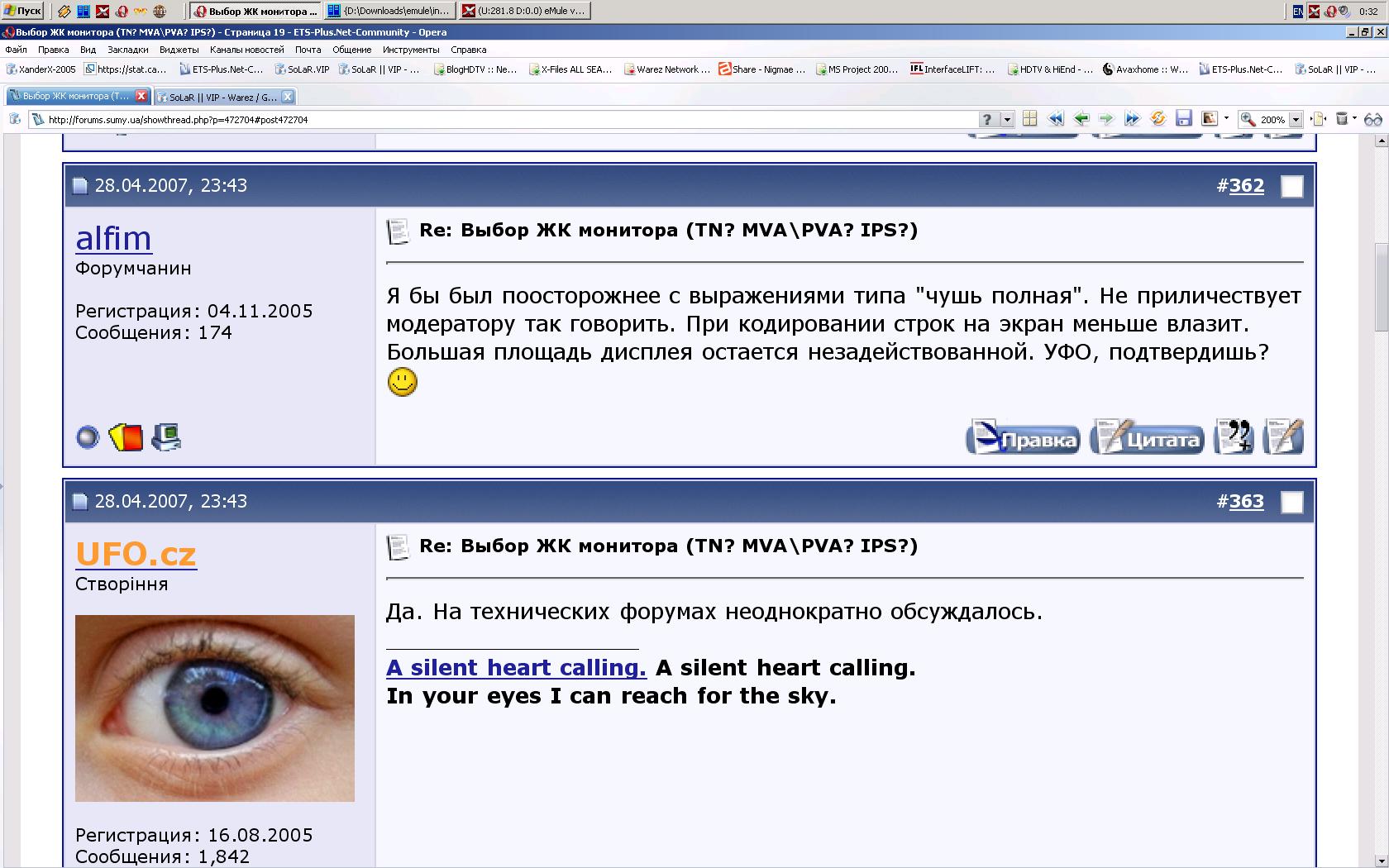This screenshot has height=868, width=1389.
Task: Switch to the SoLaR VIP Warez tab
Action: click(223, 97)
